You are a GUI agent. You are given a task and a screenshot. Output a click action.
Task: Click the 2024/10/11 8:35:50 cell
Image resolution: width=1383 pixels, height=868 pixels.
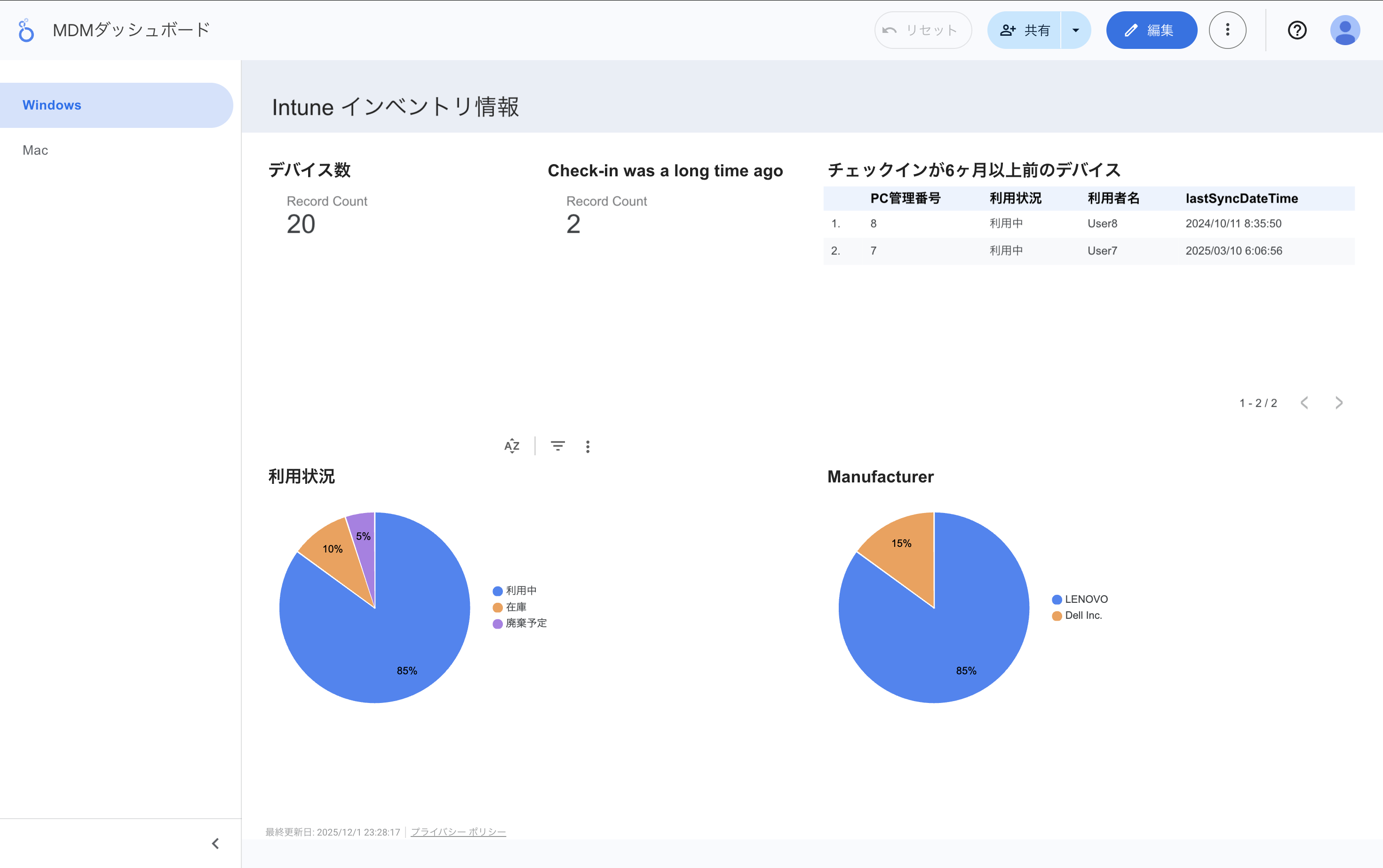1233,224
